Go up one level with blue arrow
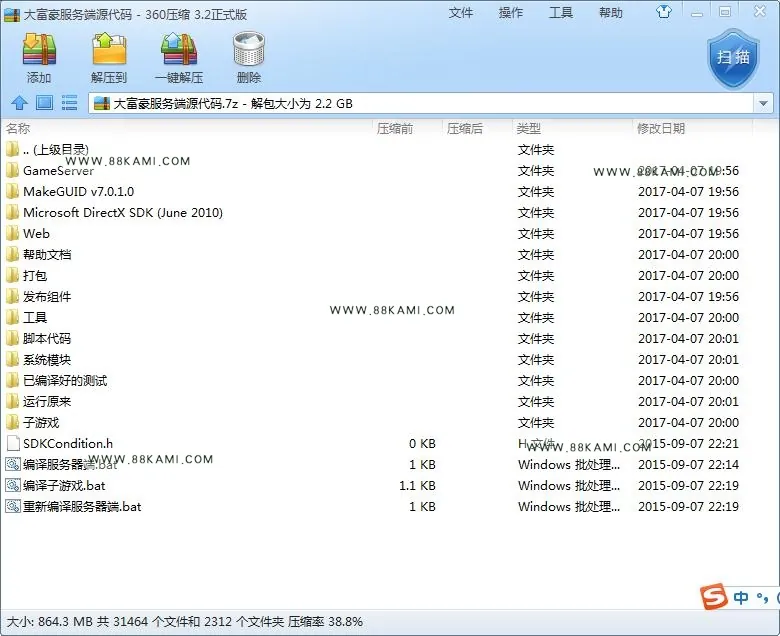 (x=19, y=103)
